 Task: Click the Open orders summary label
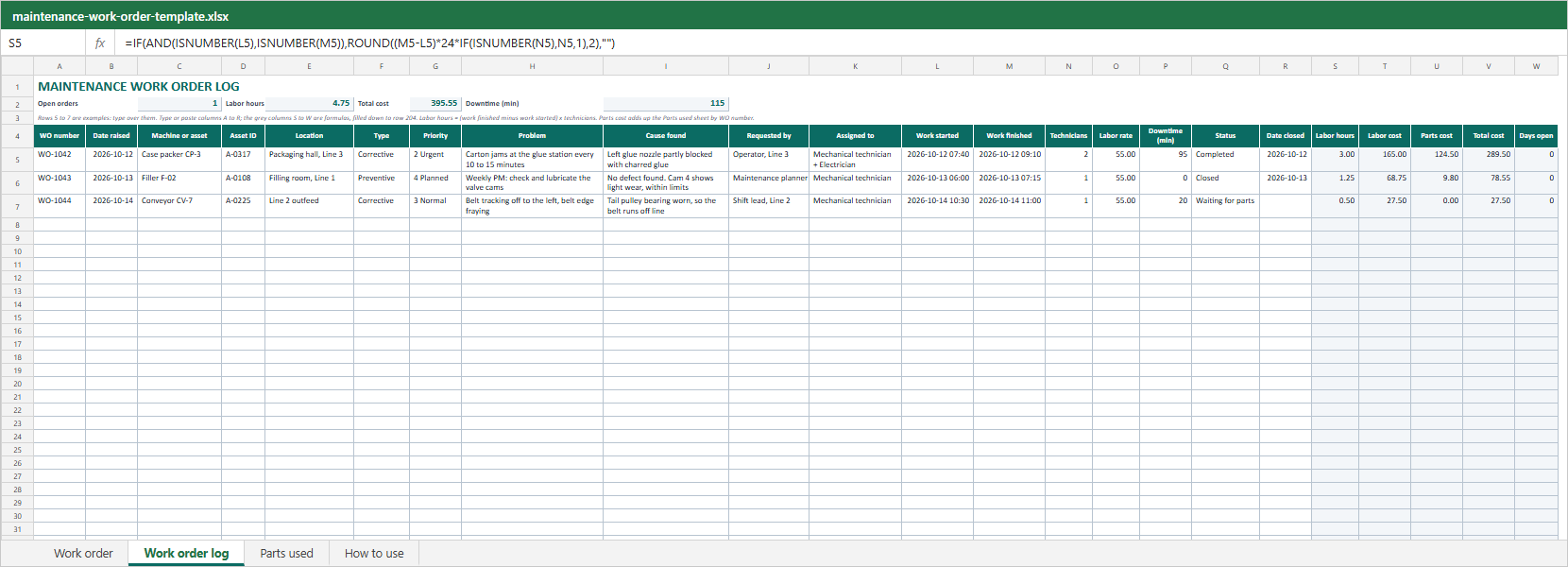58,104
